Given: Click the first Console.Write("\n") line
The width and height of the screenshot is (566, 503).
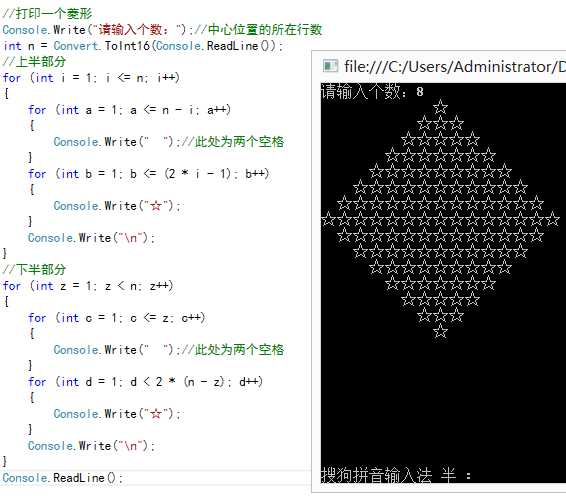Looking at the screenshot, I should (x=92, y=238).
